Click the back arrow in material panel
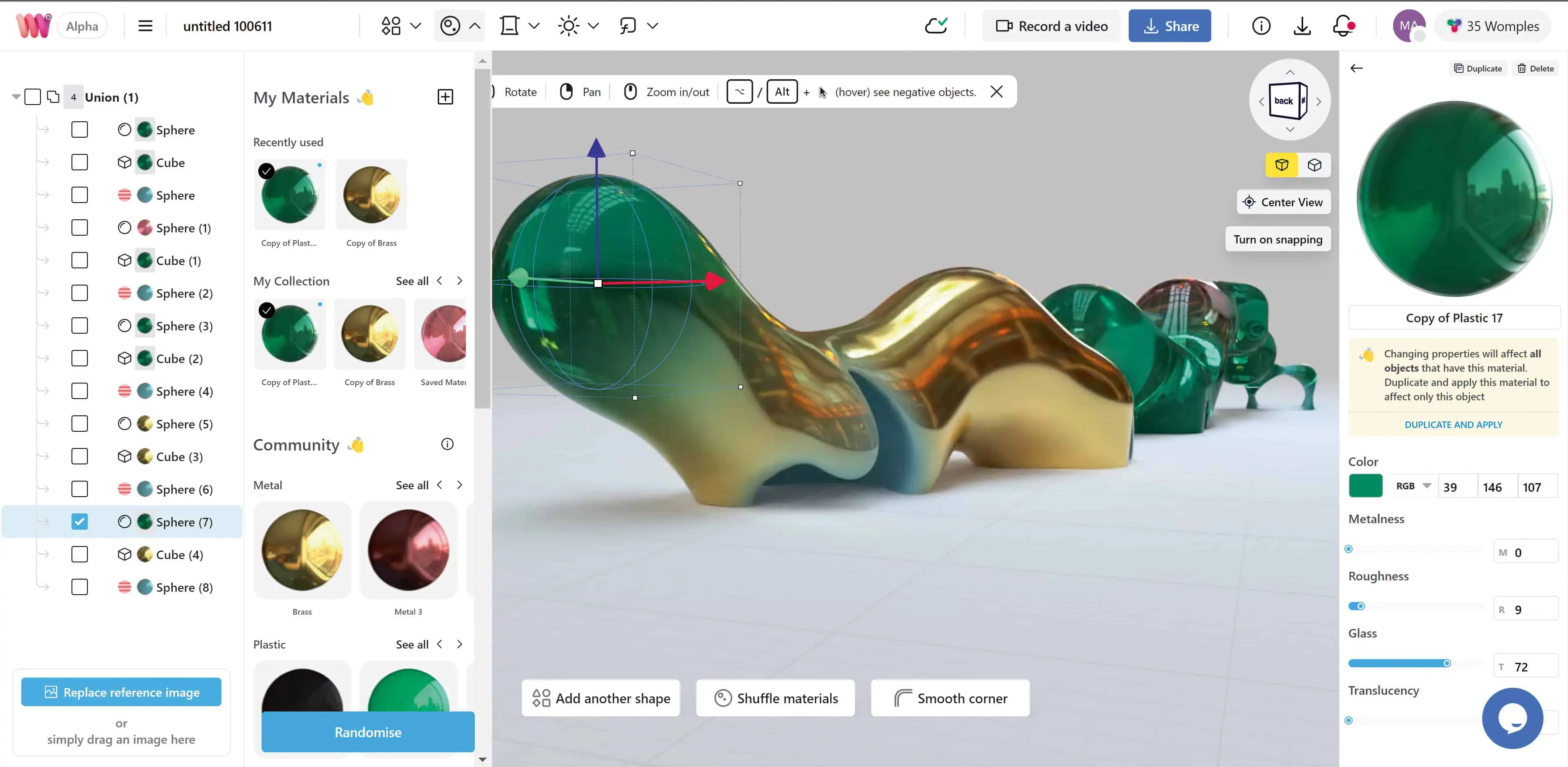This screenshot has width=1568, height=767. pos(1356,68)
